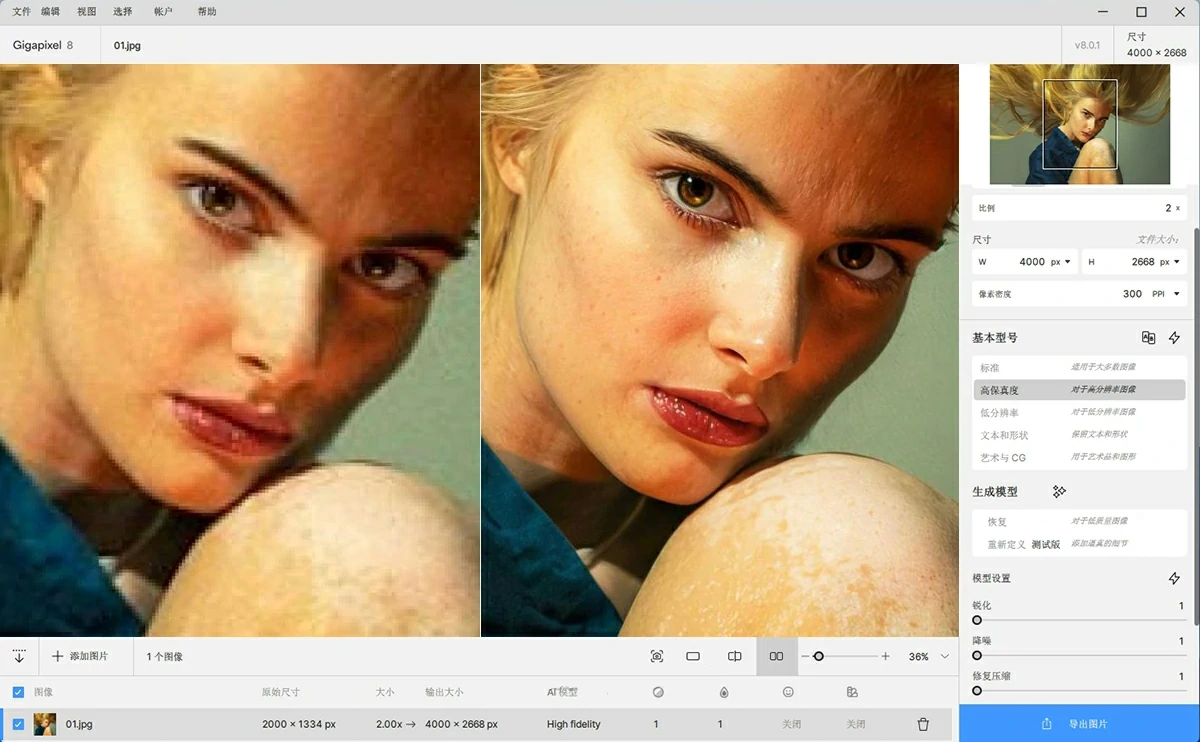Open the 帮助 menu
The height and width of the screenshot is (742, 1200).
(x=207, y=12)
